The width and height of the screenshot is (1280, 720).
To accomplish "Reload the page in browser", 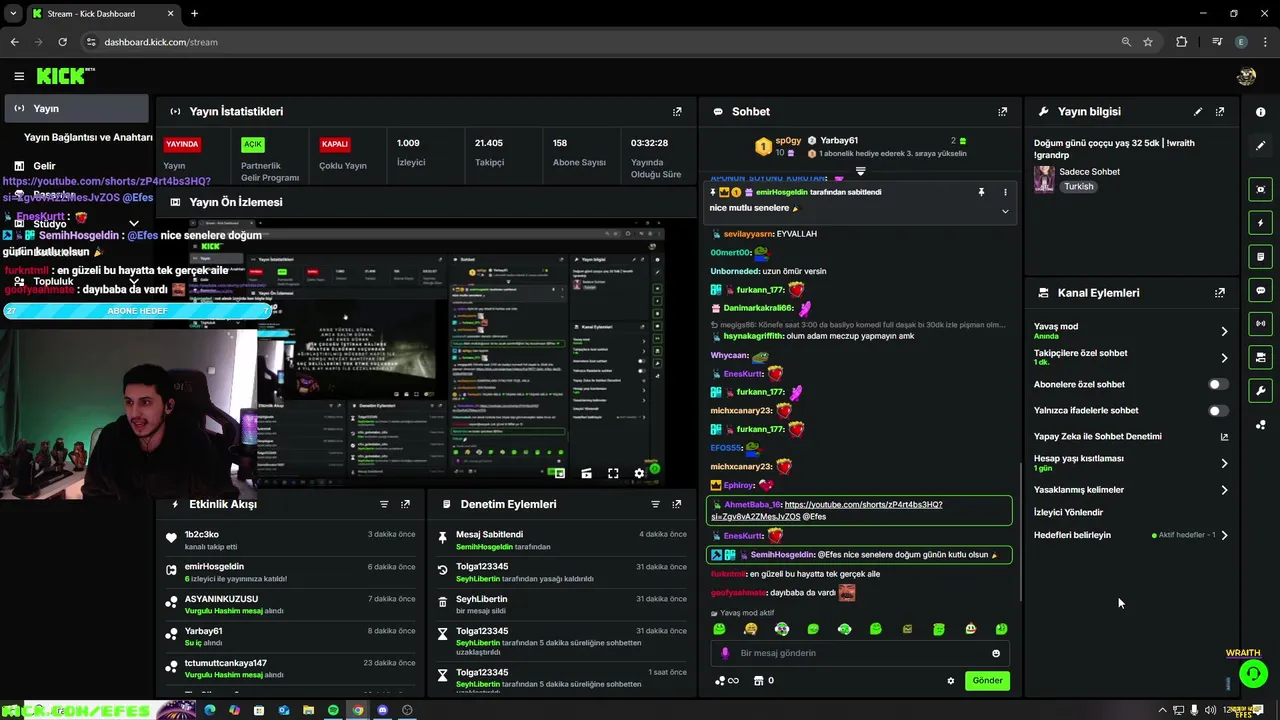I will 63,42.
